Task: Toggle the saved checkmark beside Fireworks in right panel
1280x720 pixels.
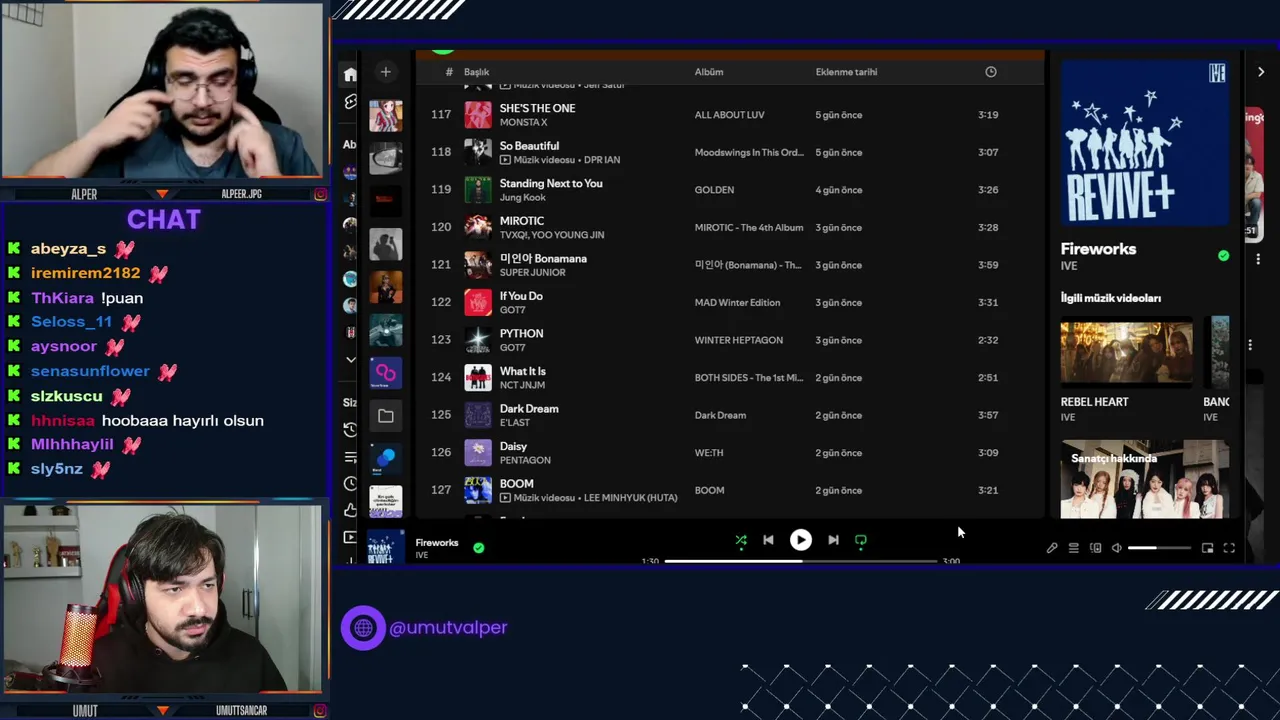Action: pyautogui.click(x=1223, y=256)
